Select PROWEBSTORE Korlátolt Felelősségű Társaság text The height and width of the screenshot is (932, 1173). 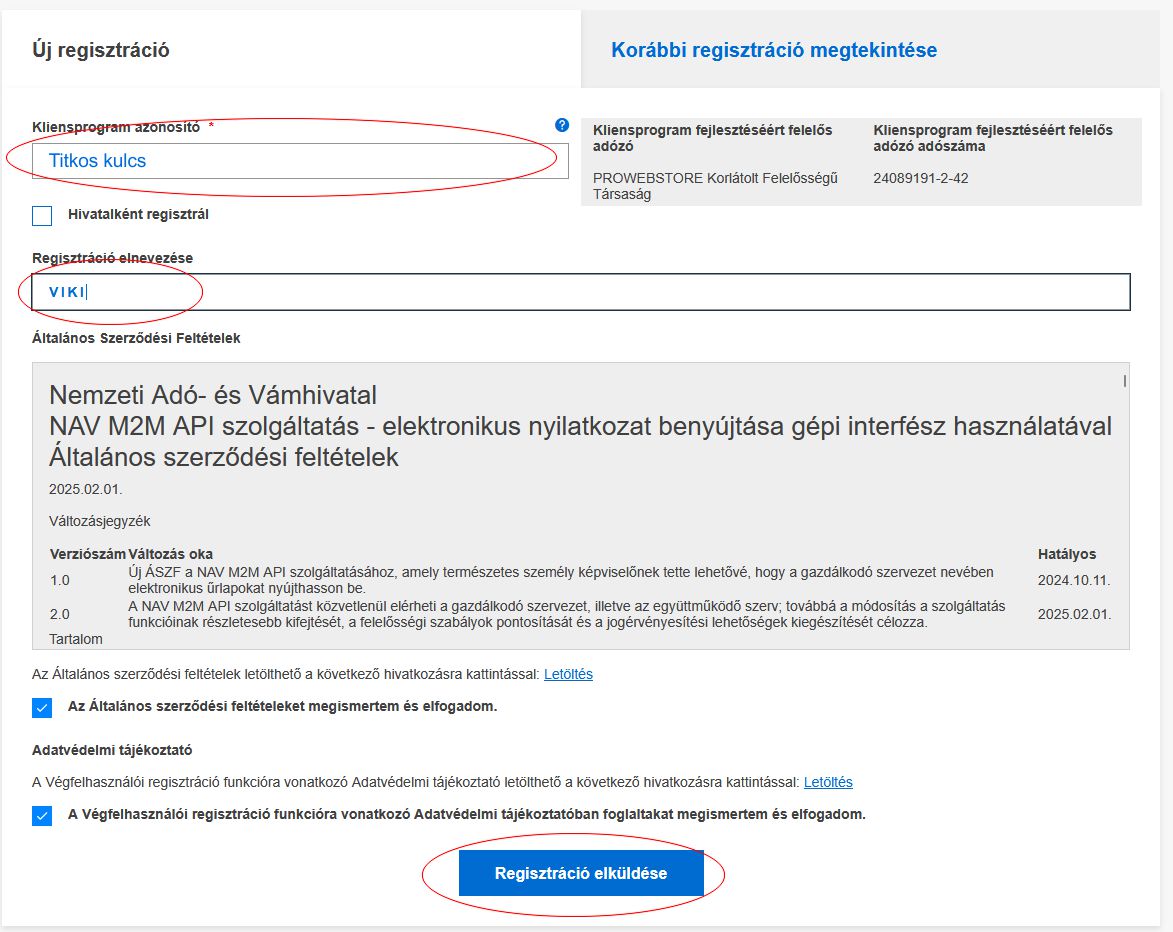pos(715,186)
